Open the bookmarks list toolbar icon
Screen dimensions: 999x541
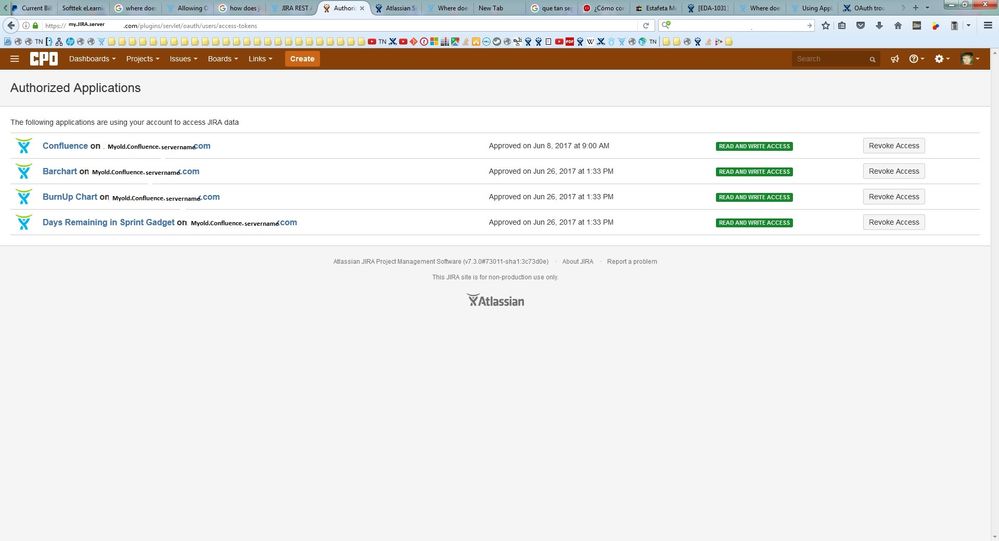pos(842,25)
